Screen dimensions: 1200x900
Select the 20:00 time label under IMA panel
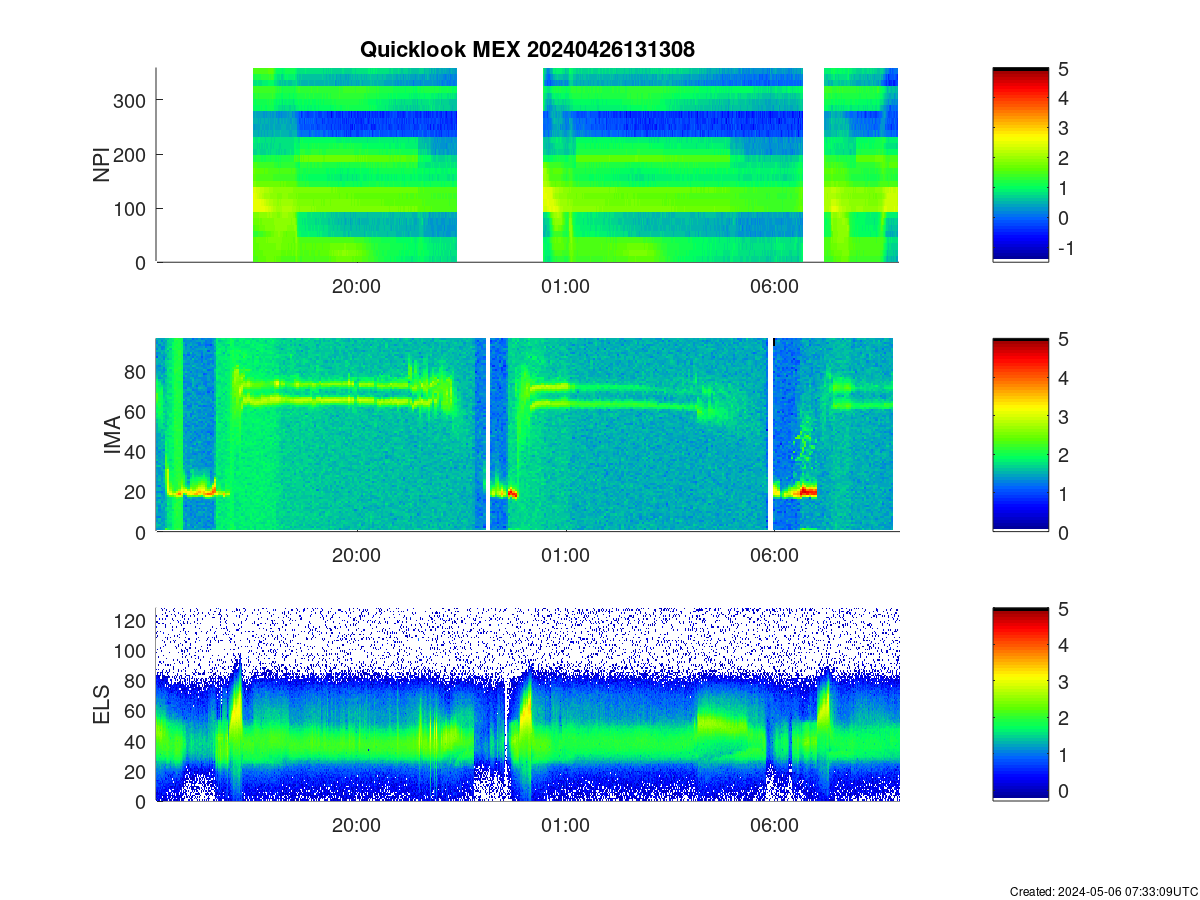coord(356,556)
